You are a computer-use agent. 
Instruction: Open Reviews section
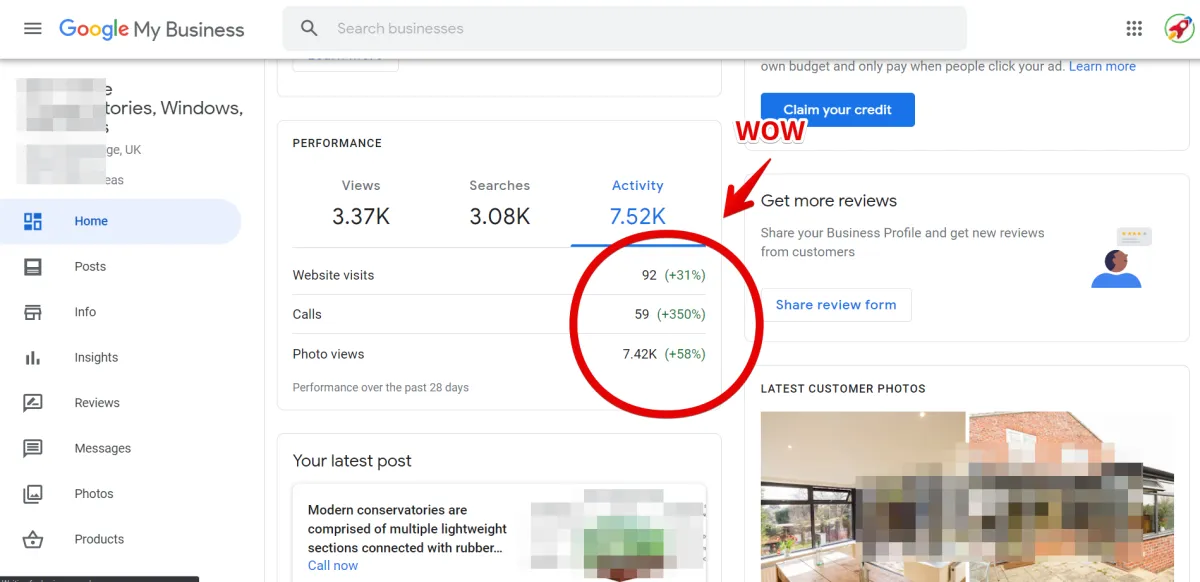click(x=97, y=403)
